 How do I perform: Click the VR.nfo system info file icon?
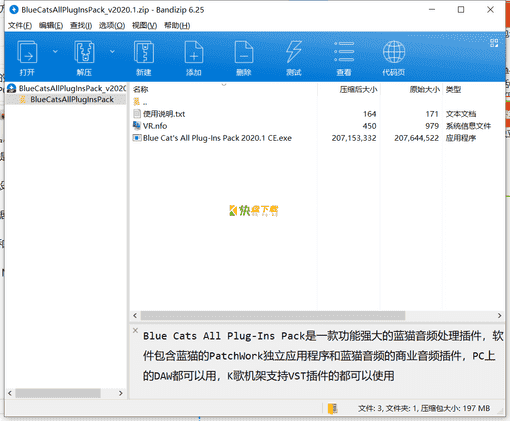(137, 126)
